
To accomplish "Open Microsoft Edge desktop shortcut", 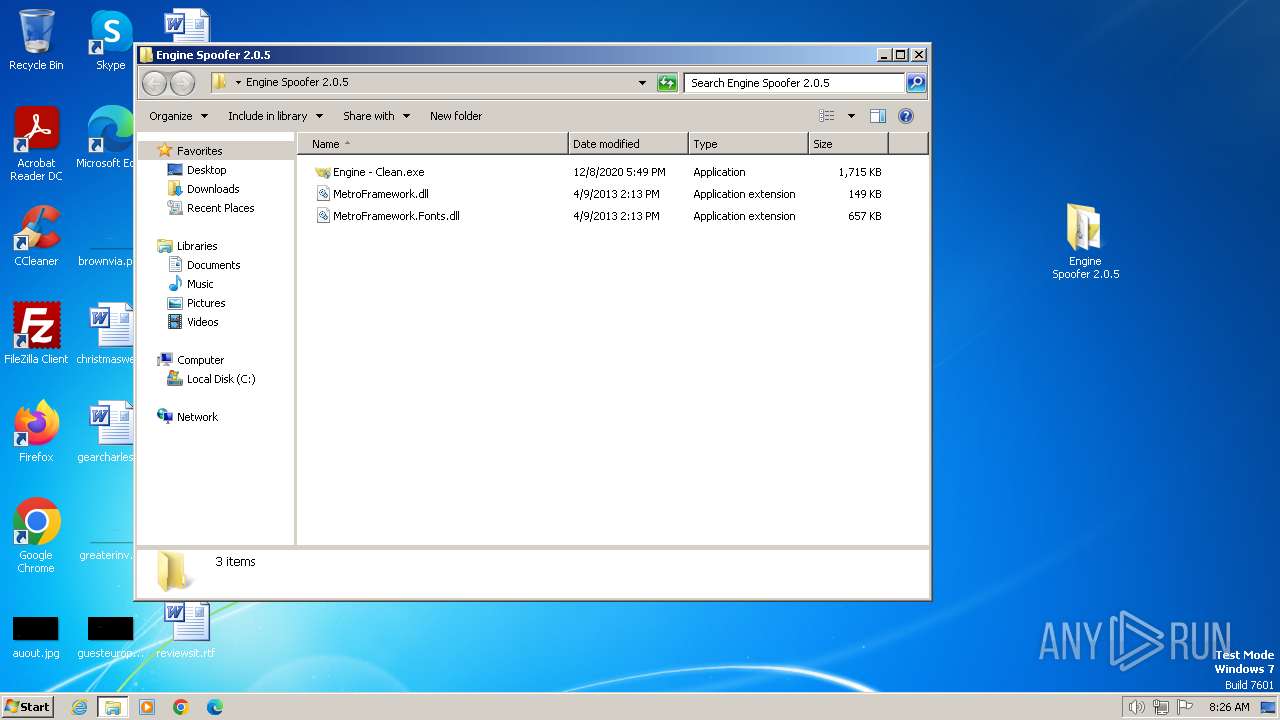I will 105,138.
